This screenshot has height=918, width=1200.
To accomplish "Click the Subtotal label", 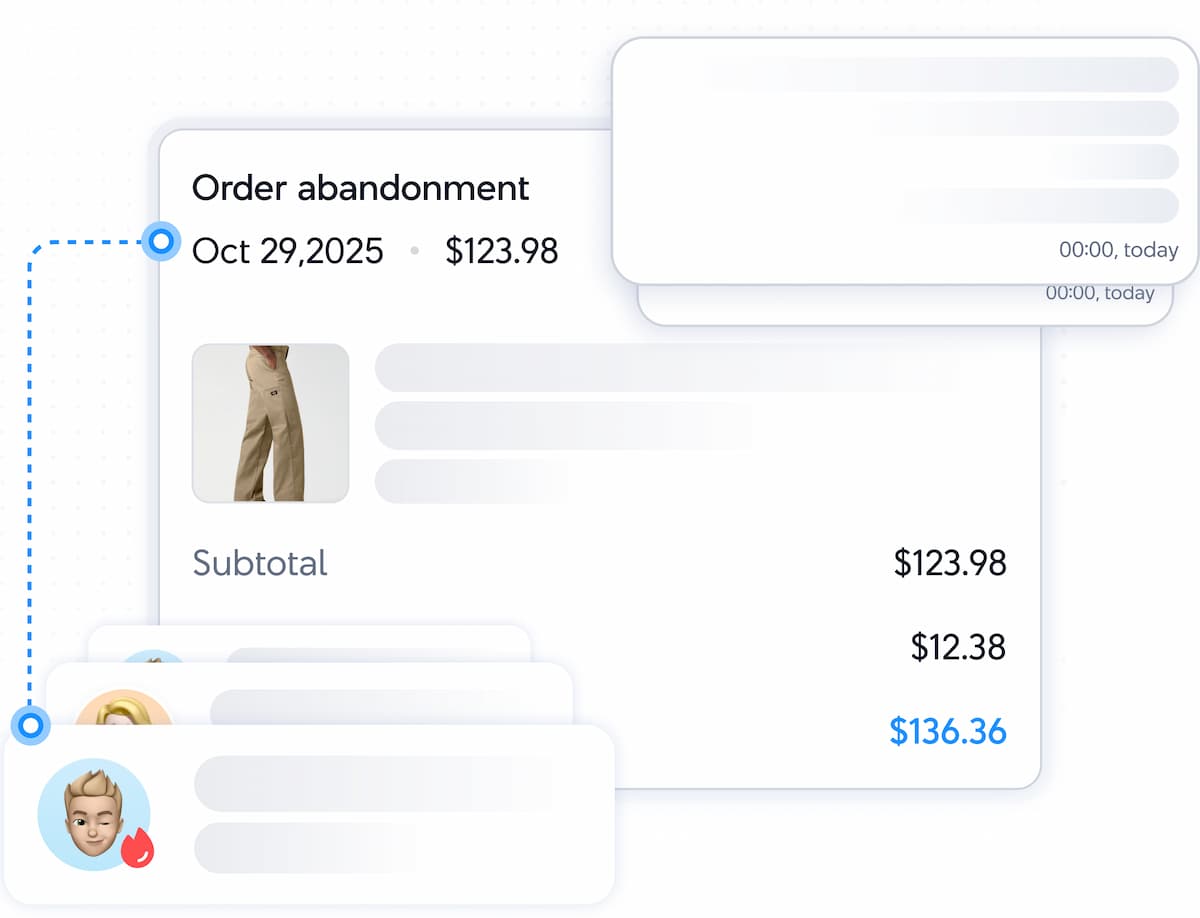I will [260, 563].
